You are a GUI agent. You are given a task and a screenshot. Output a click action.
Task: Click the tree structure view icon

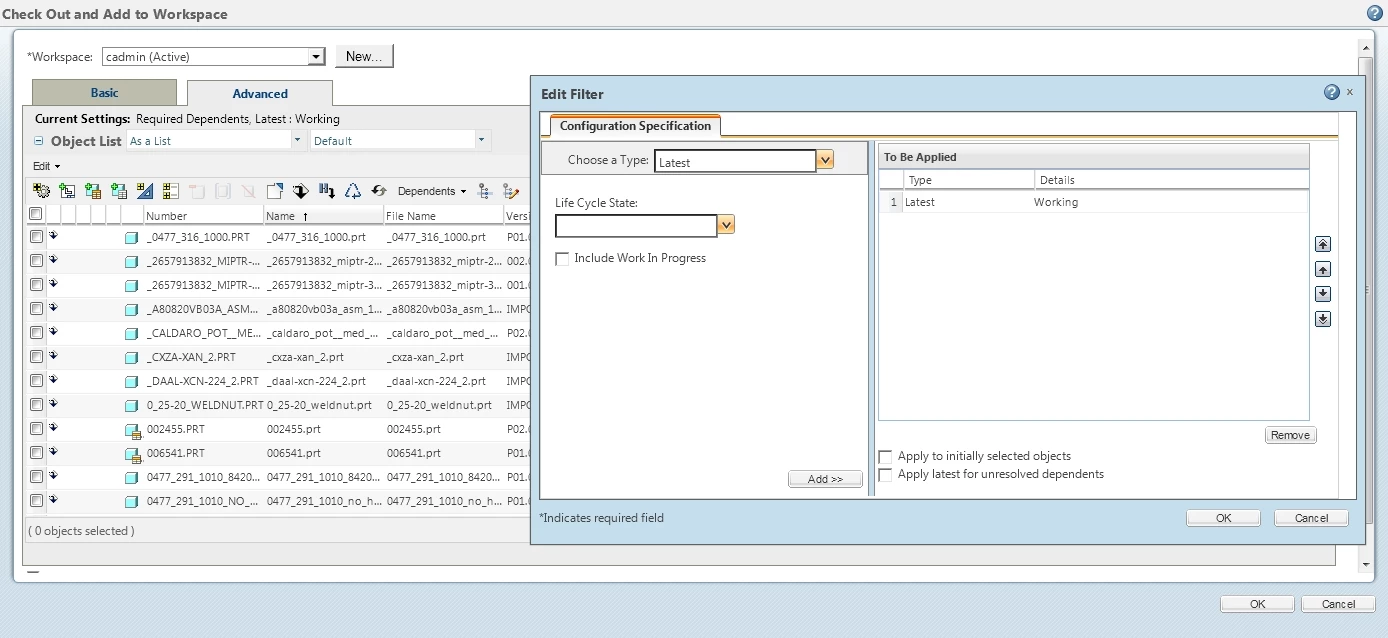[486, 190]
